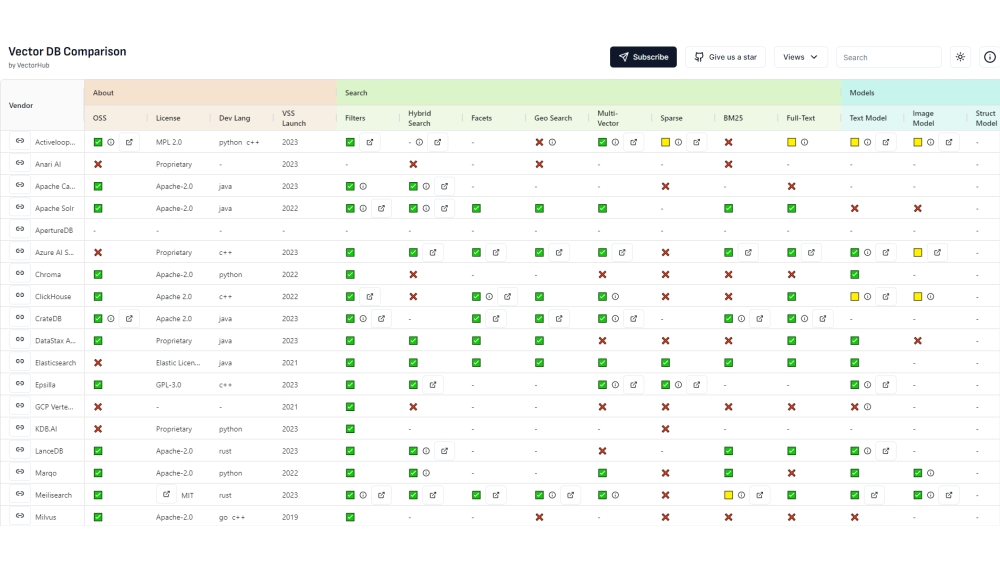The width and height of the screenshot is (1000, 563).
Task: Click the Give us a star button
Action: pos(725,57)
